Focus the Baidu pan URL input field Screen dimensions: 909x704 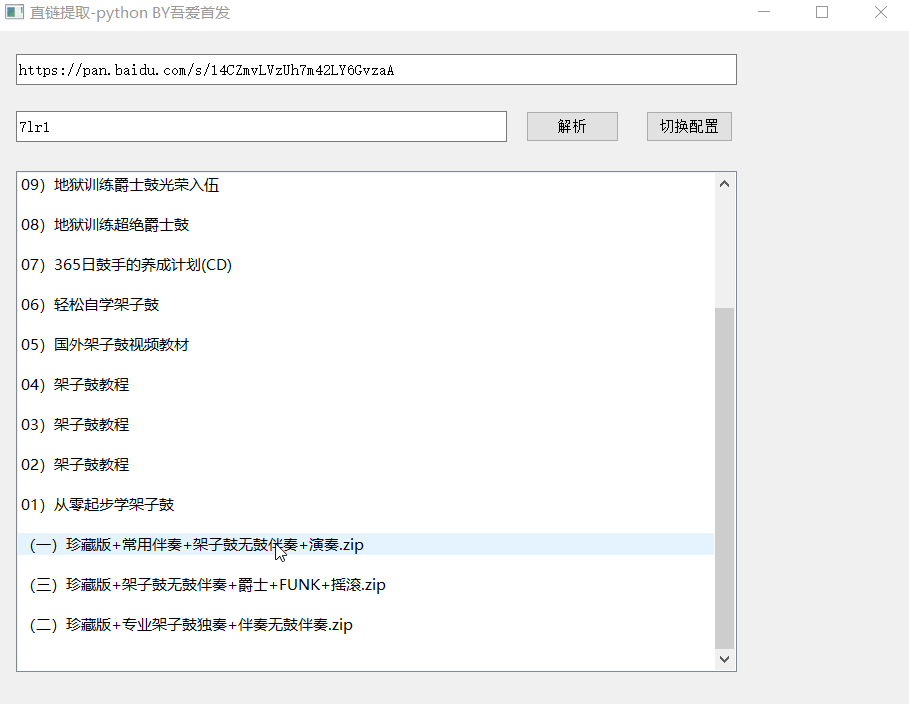(376, 70)
